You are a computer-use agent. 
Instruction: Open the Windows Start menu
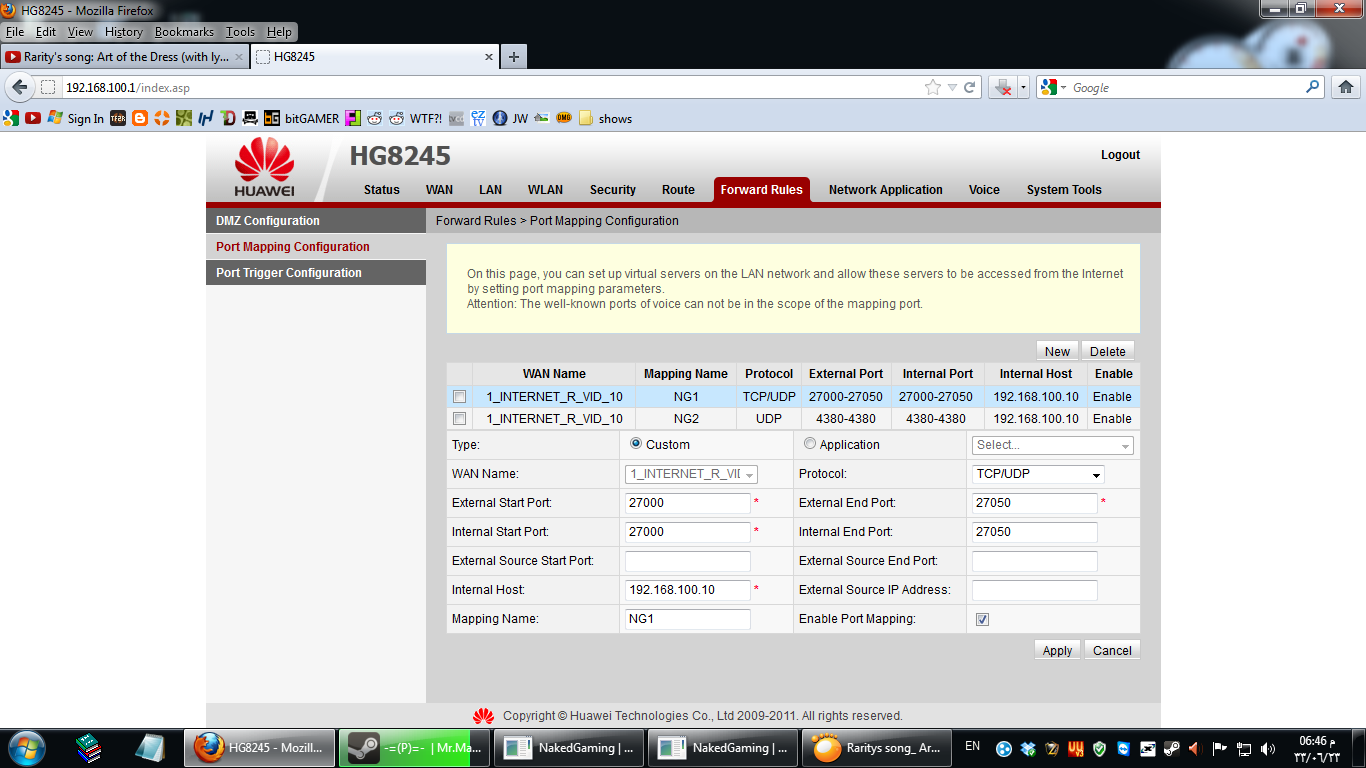point(26,747)
